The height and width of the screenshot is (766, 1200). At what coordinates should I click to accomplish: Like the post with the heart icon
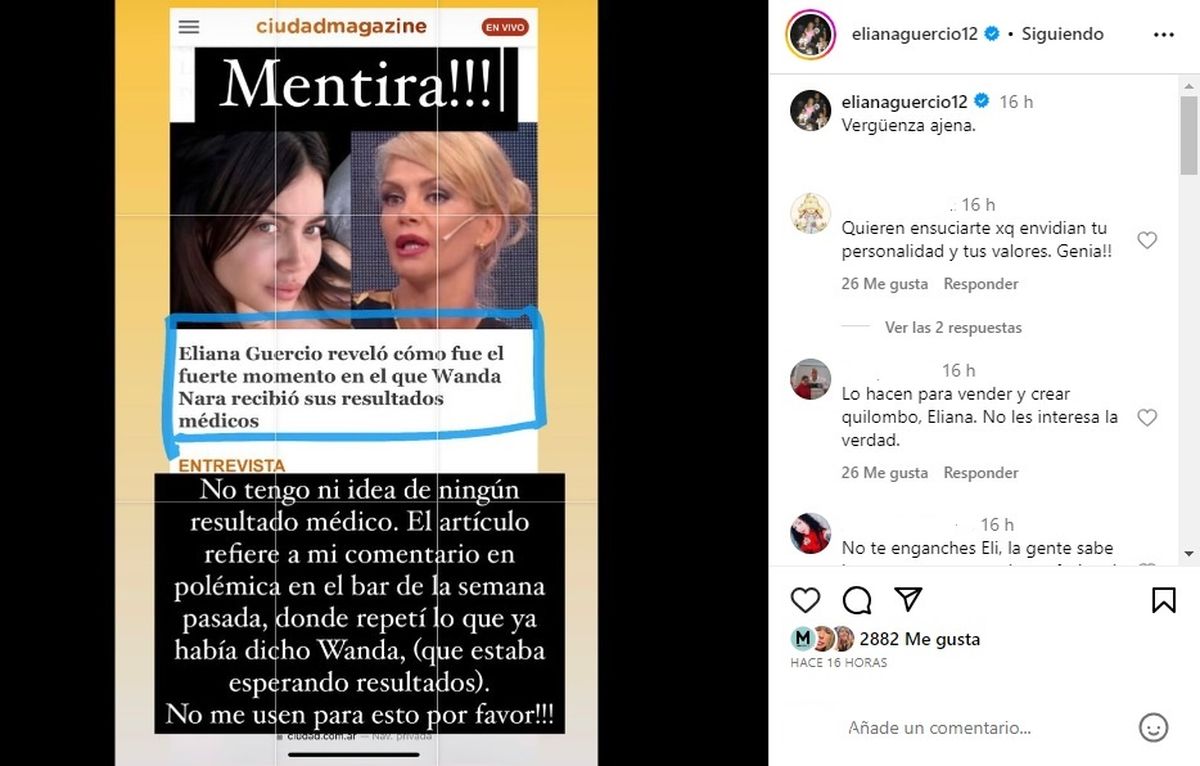(x=805, y=599)
